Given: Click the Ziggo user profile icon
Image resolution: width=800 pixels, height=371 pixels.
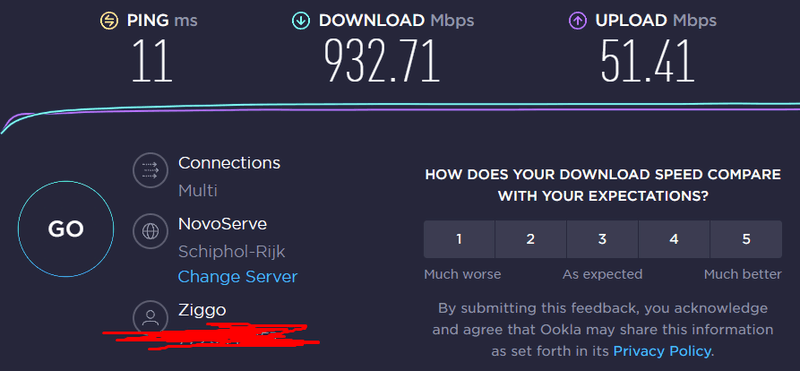Looking at the screenshot, I should [150, 317].
